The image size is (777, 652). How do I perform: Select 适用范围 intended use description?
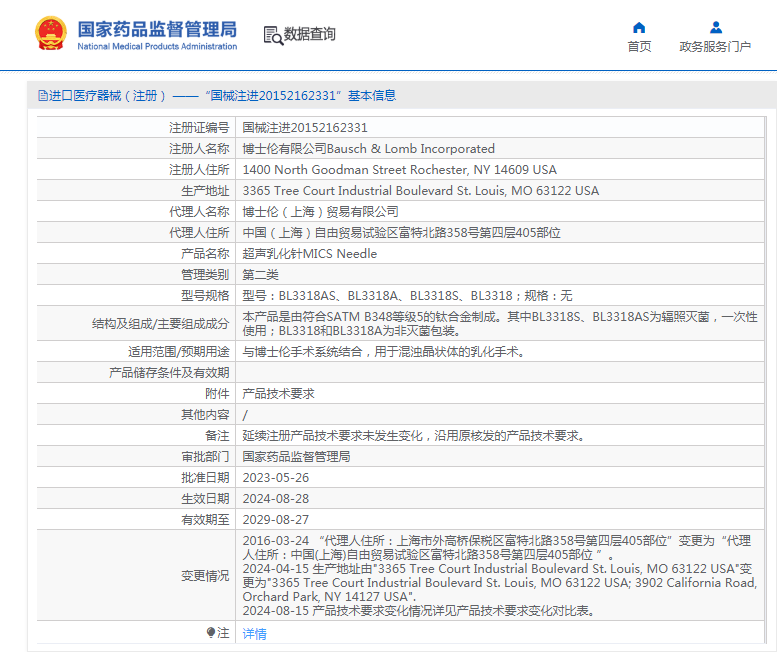coord(384,352)
